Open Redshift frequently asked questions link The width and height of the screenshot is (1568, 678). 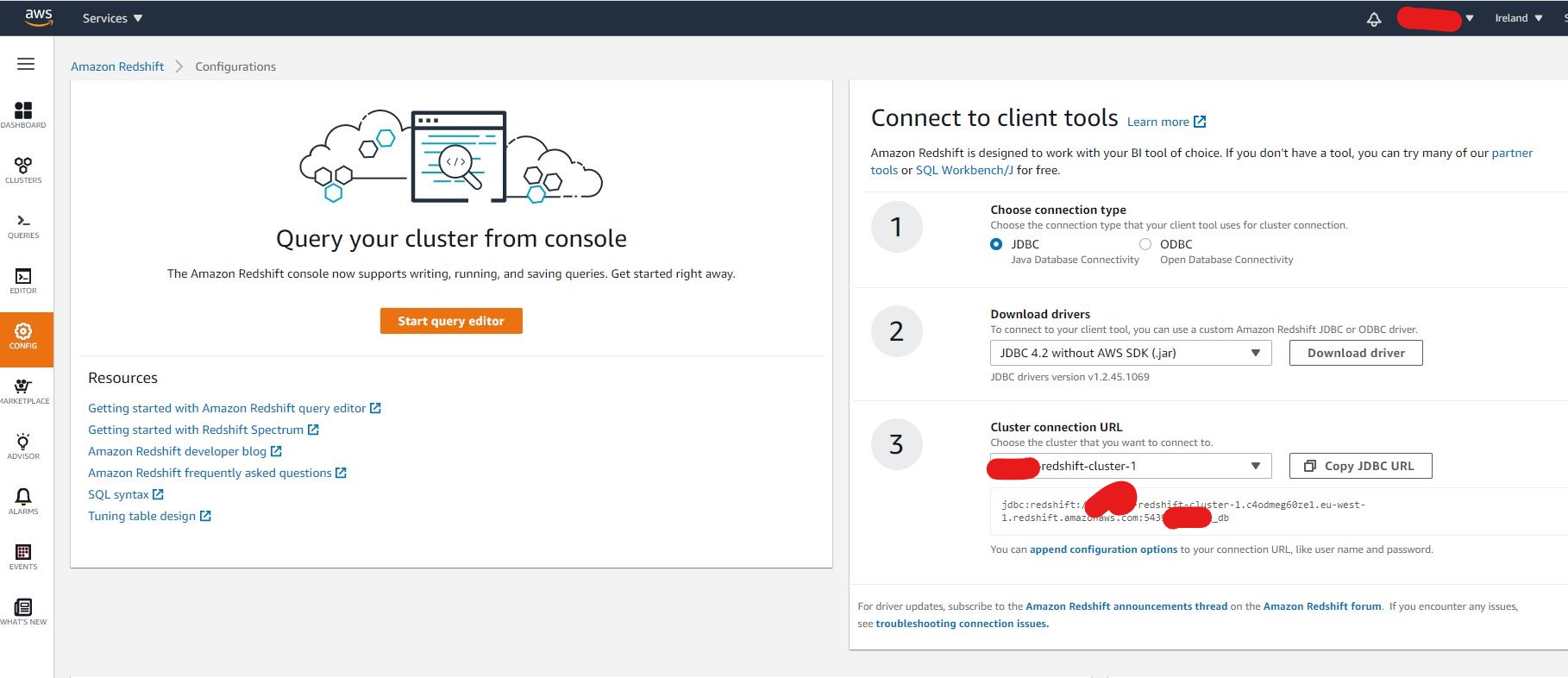[x=210, y=473]
